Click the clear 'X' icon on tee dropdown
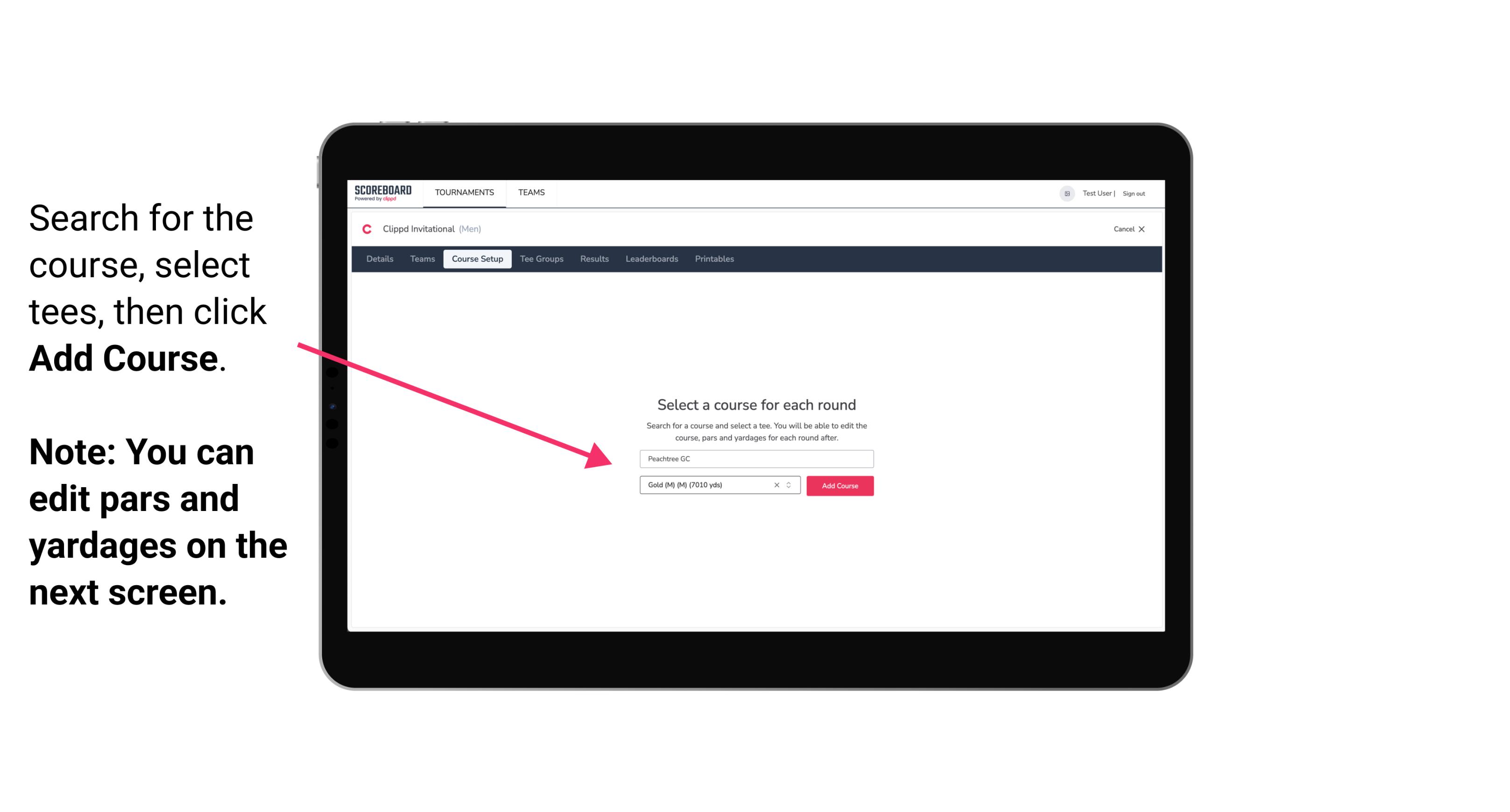Screen dimensions: 1510x812 (x=775, y=485)
